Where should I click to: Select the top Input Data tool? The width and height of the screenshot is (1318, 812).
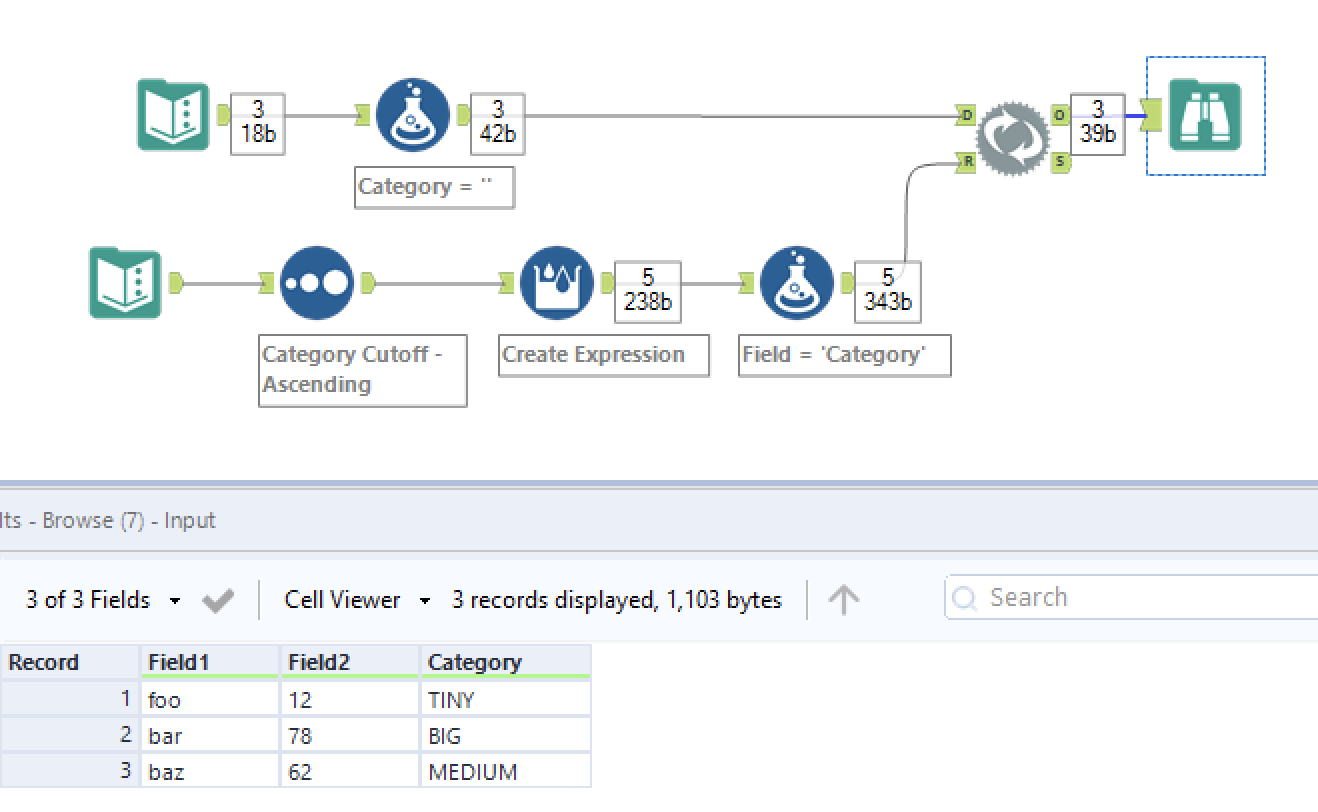point(173,115)
